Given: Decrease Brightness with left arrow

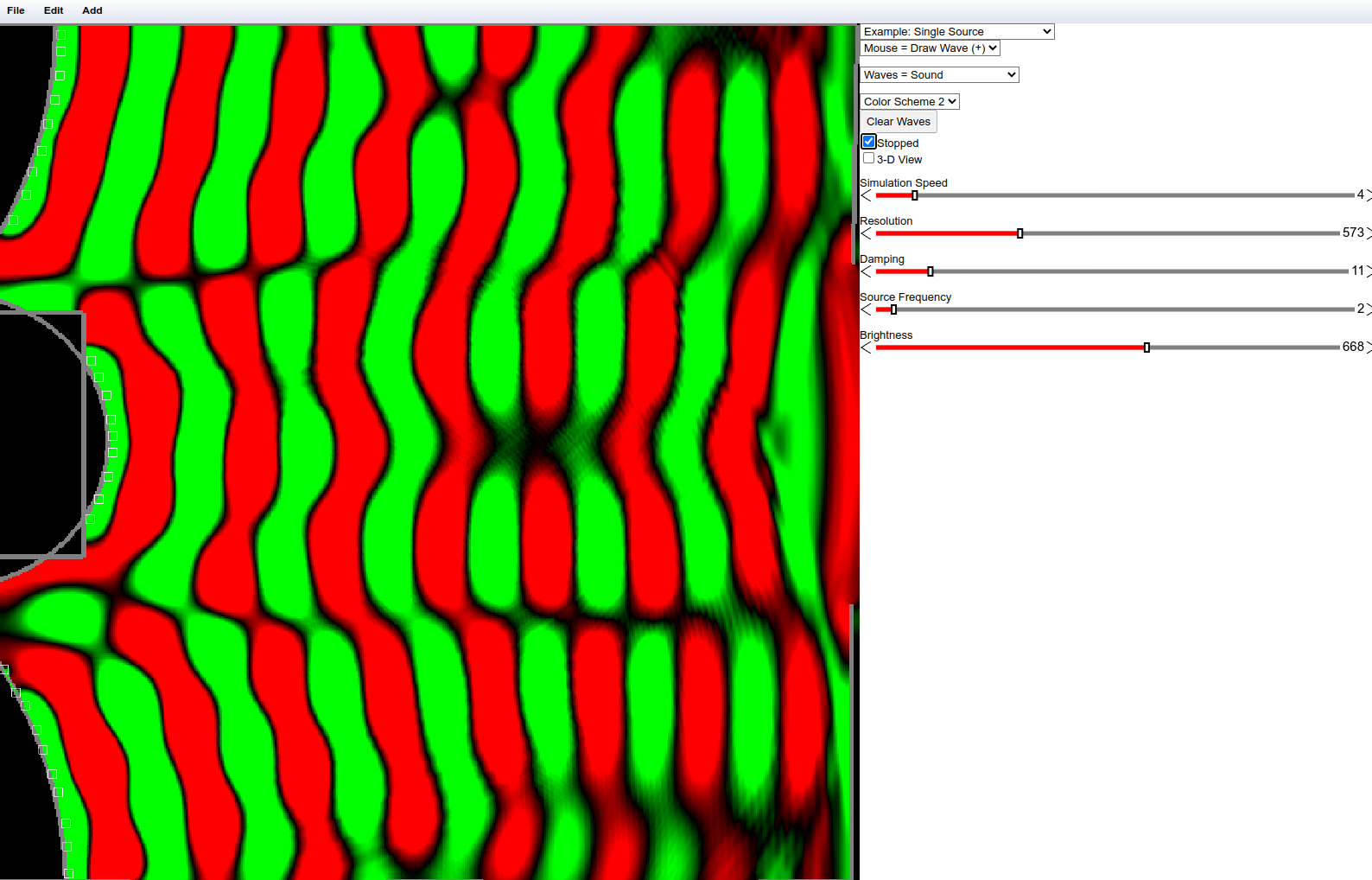Looking at the screenshot, I should point(866,348).
